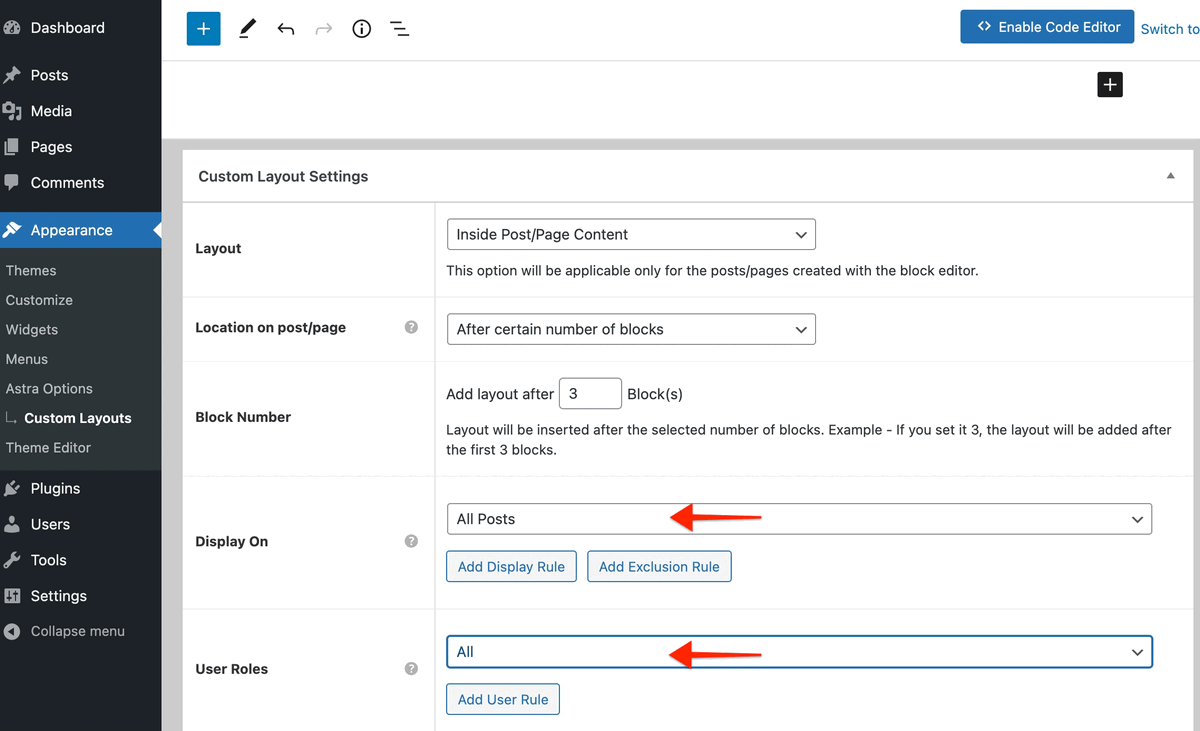Click the Appearance paintbrush icon
1200x731 pixels.
click(x=12, y=230)
